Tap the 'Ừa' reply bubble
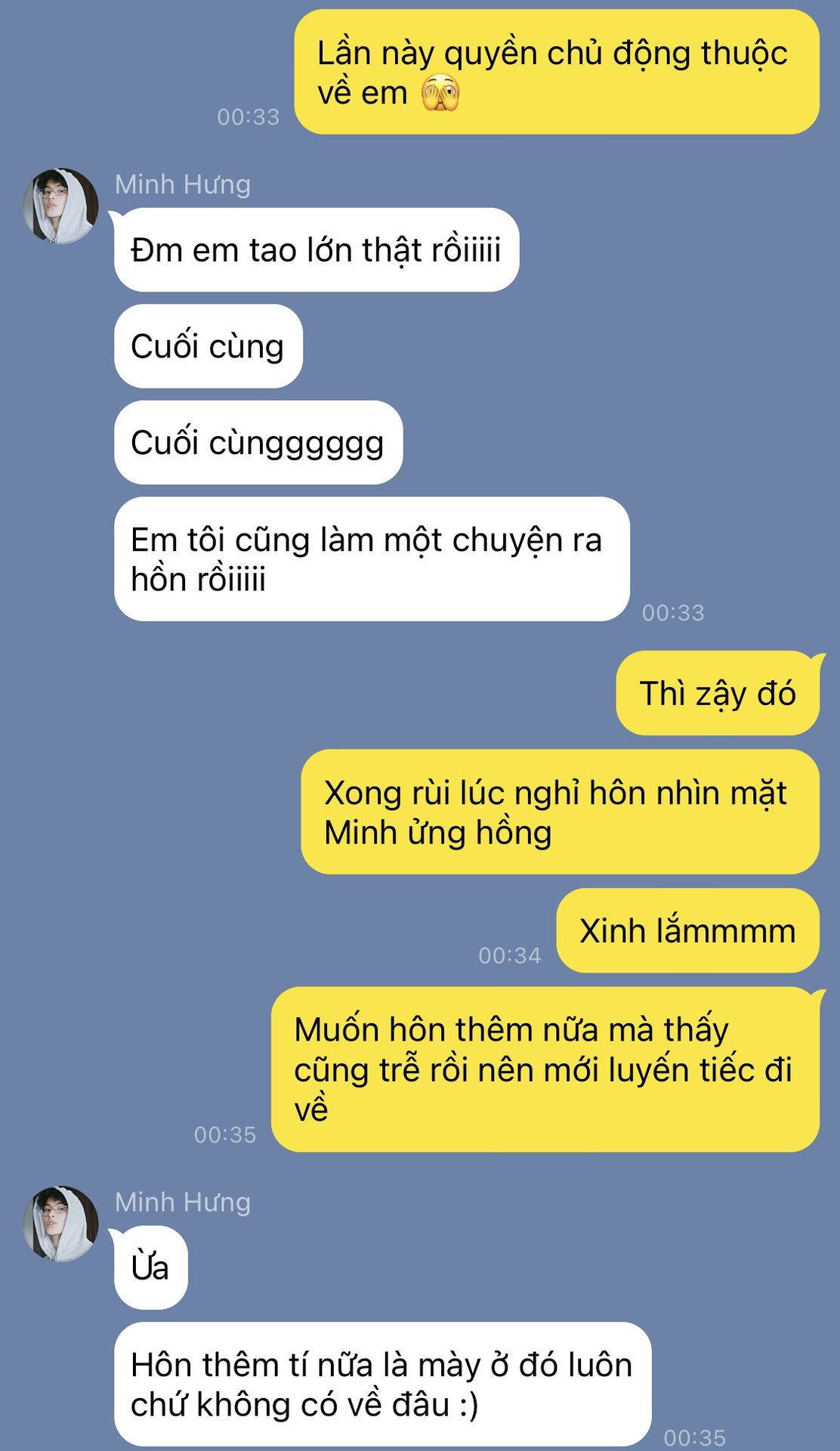Viewport: 840px width, 1451px height. pos(150,1267)
